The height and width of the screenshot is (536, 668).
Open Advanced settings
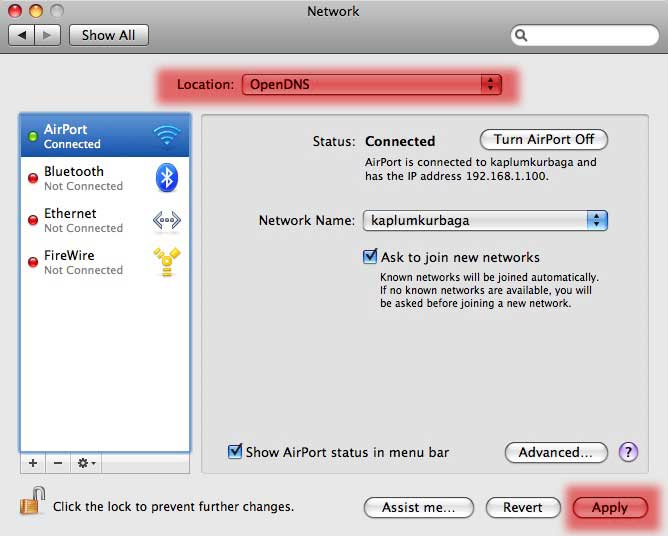[556, 452]
